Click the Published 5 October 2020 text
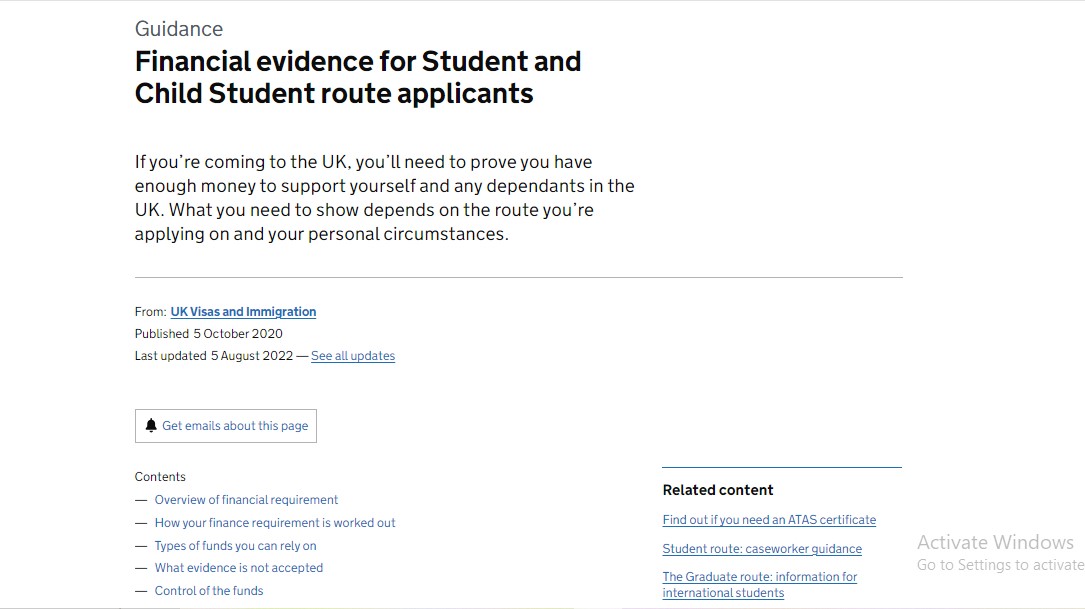This screenshot has height=609, width=1085. pyautogui.click(x=209, y=334)
